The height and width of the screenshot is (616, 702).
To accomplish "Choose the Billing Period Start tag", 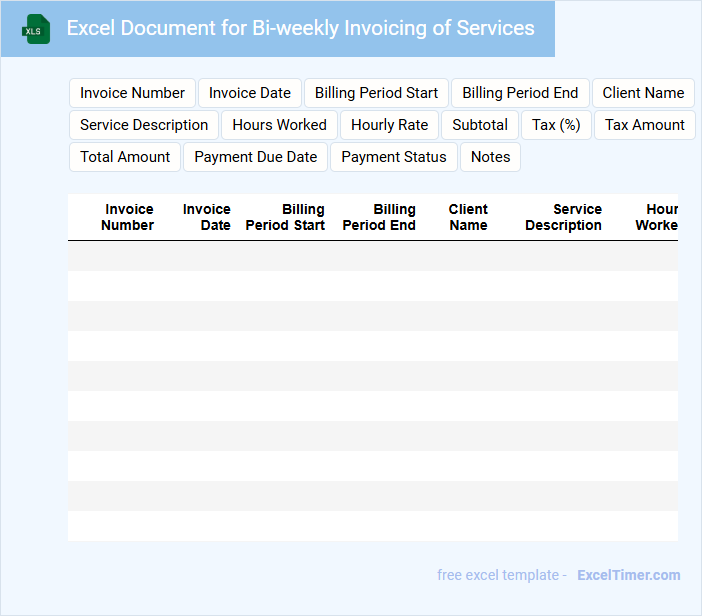I will (376, 93).
